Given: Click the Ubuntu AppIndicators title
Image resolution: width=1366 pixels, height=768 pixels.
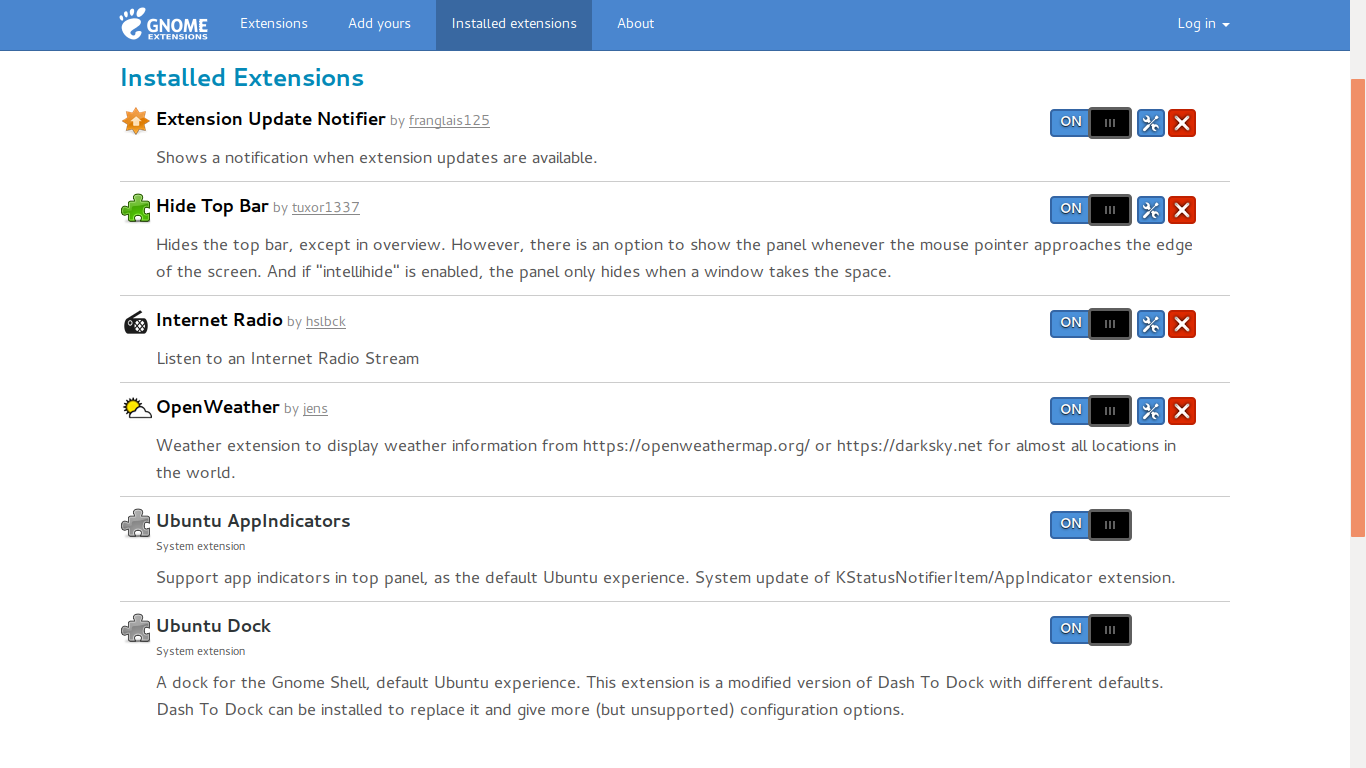Looking at the screenshot, I should pos(253,521).
